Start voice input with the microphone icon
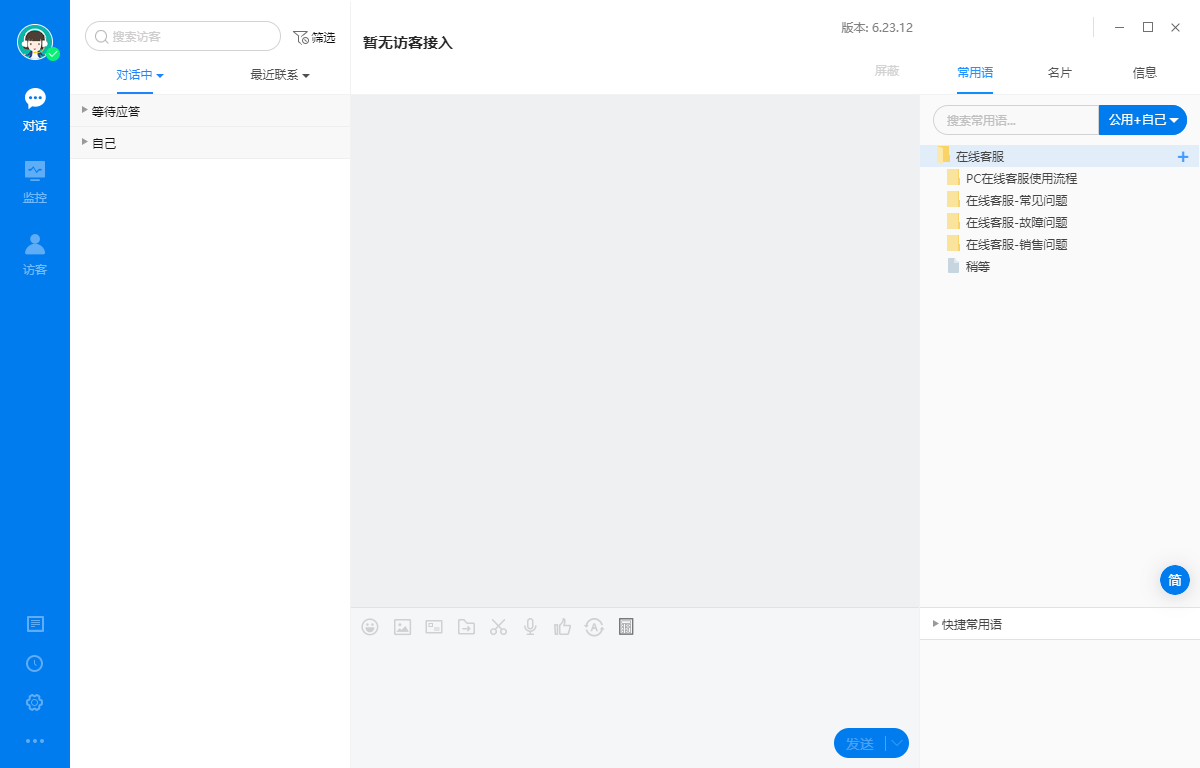Image resolution: width=1200 pixels, height=768 pixels. point(530,626)
